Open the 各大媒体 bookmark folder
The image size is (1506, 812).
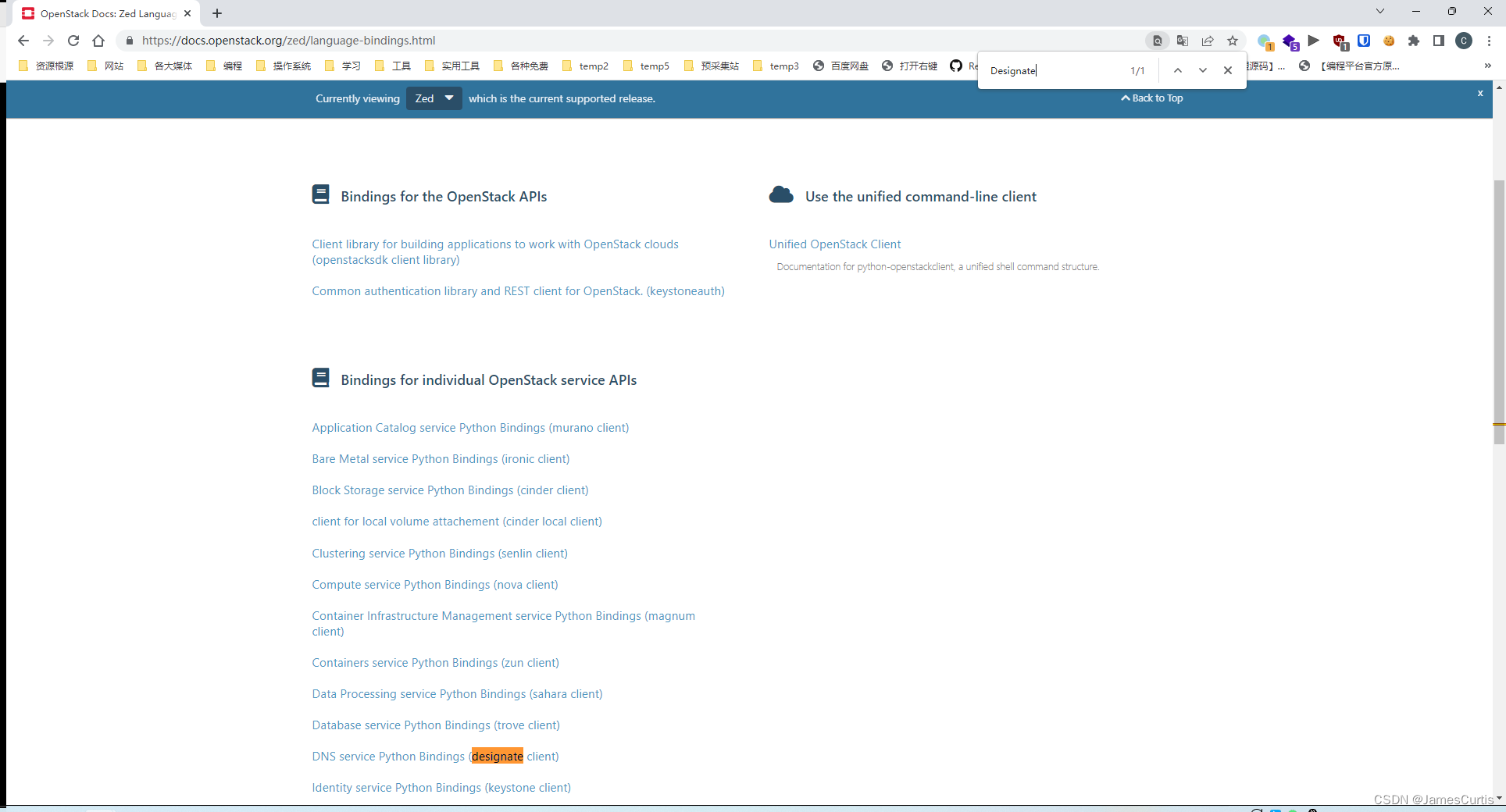[165, 66]
